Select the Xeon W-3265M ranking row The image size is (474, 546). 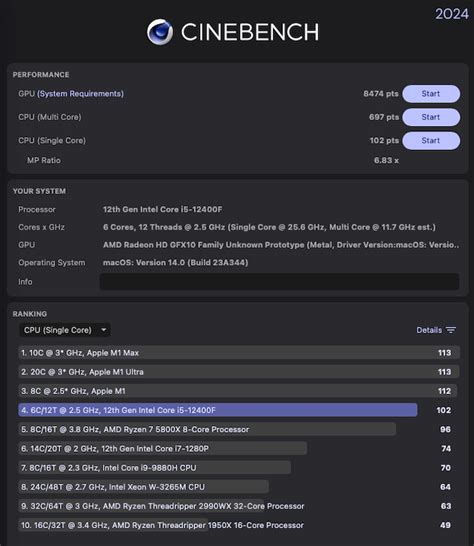coord(239,487)
